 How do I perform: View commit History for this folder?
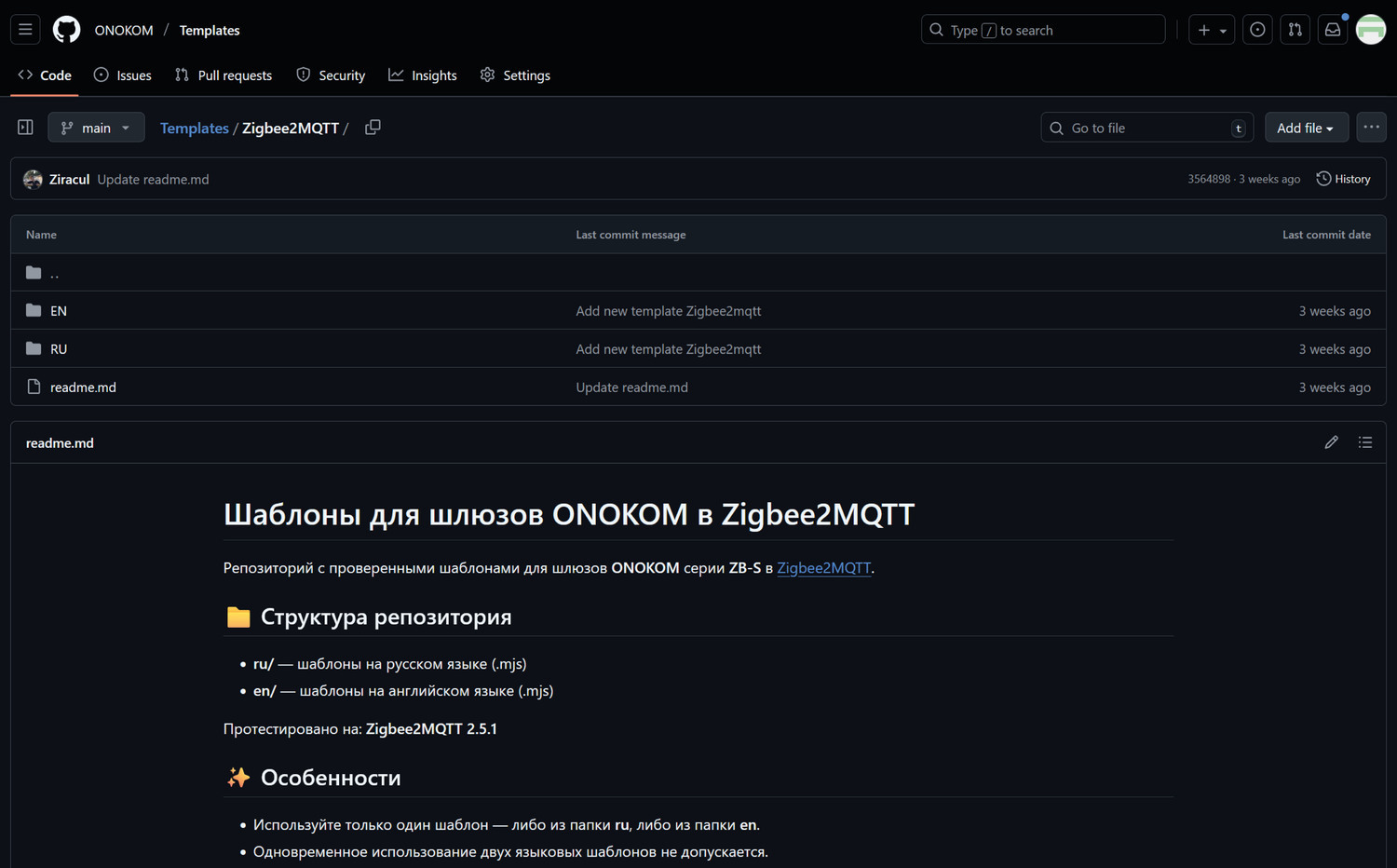coord(1343,179)
